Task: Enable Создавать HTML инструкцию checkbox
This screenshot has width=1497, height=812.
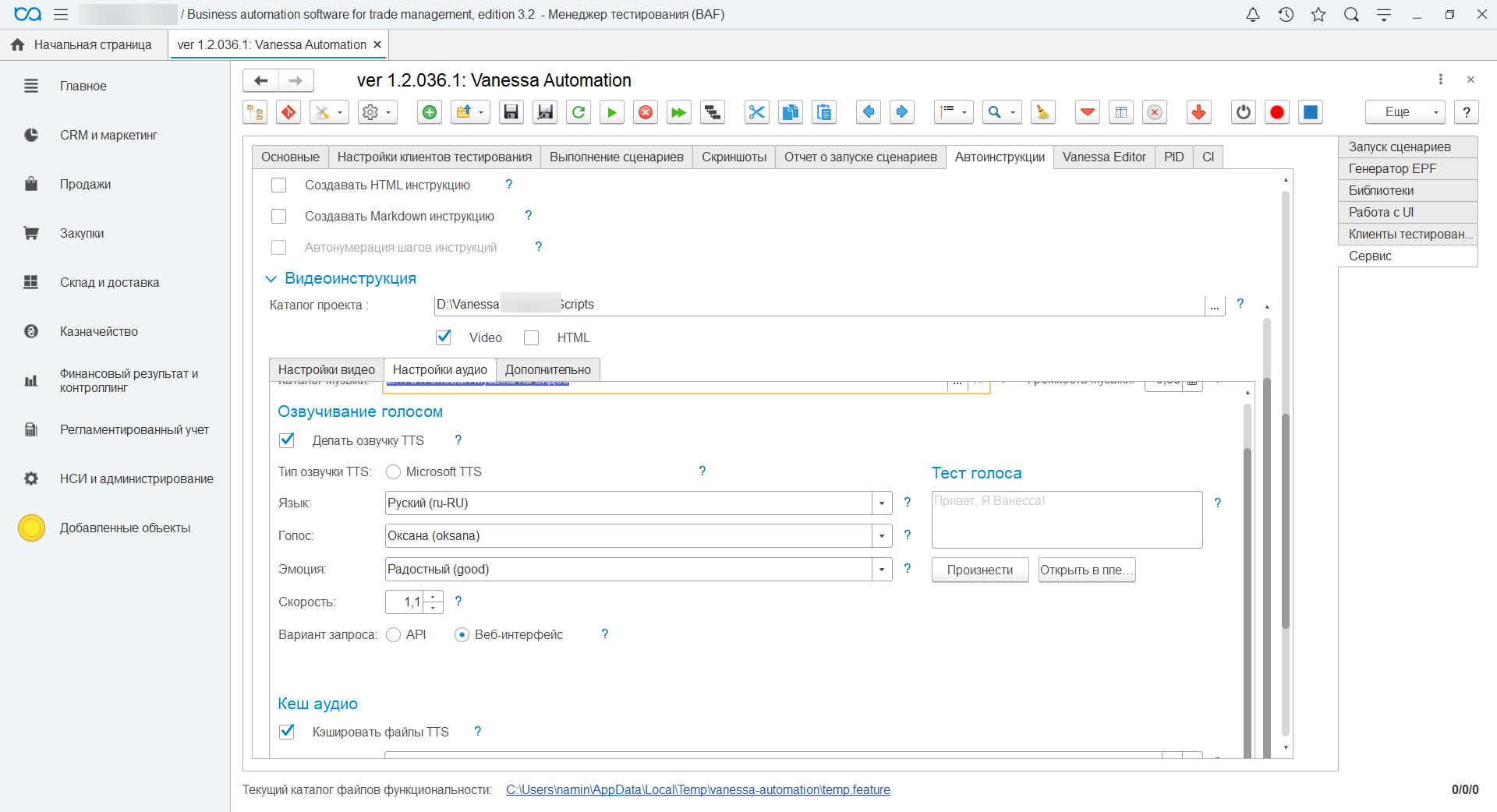Action: (278, 185)
